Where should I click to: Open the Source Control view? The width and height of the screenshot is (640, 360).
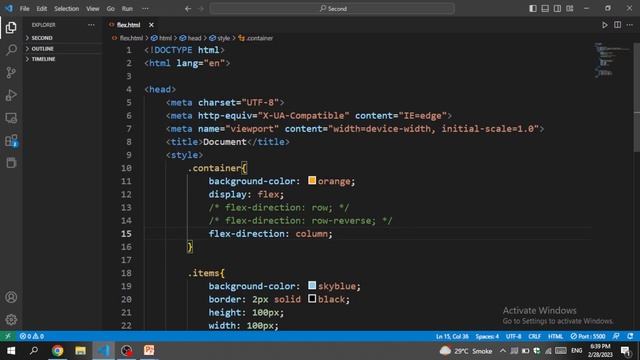pos(11,73)
